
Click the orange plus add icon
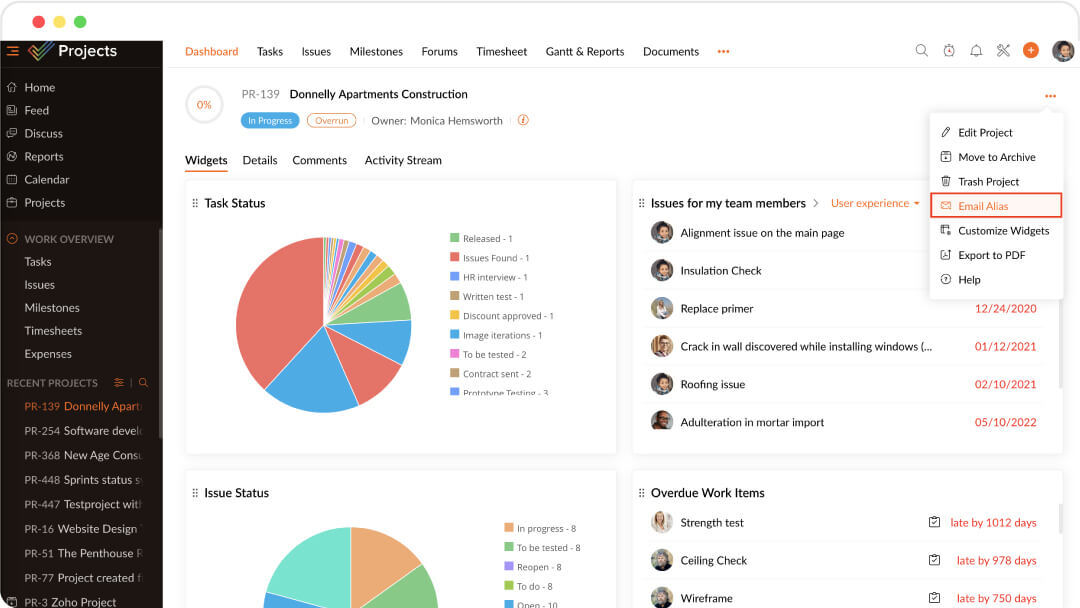coord(1031,50)
